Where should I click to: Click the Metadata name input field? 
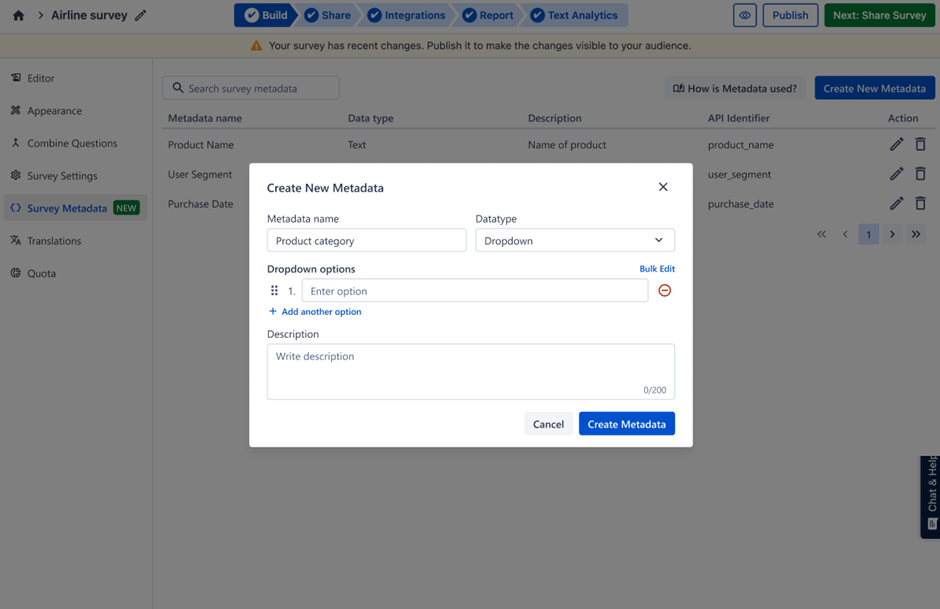[366, 241]
